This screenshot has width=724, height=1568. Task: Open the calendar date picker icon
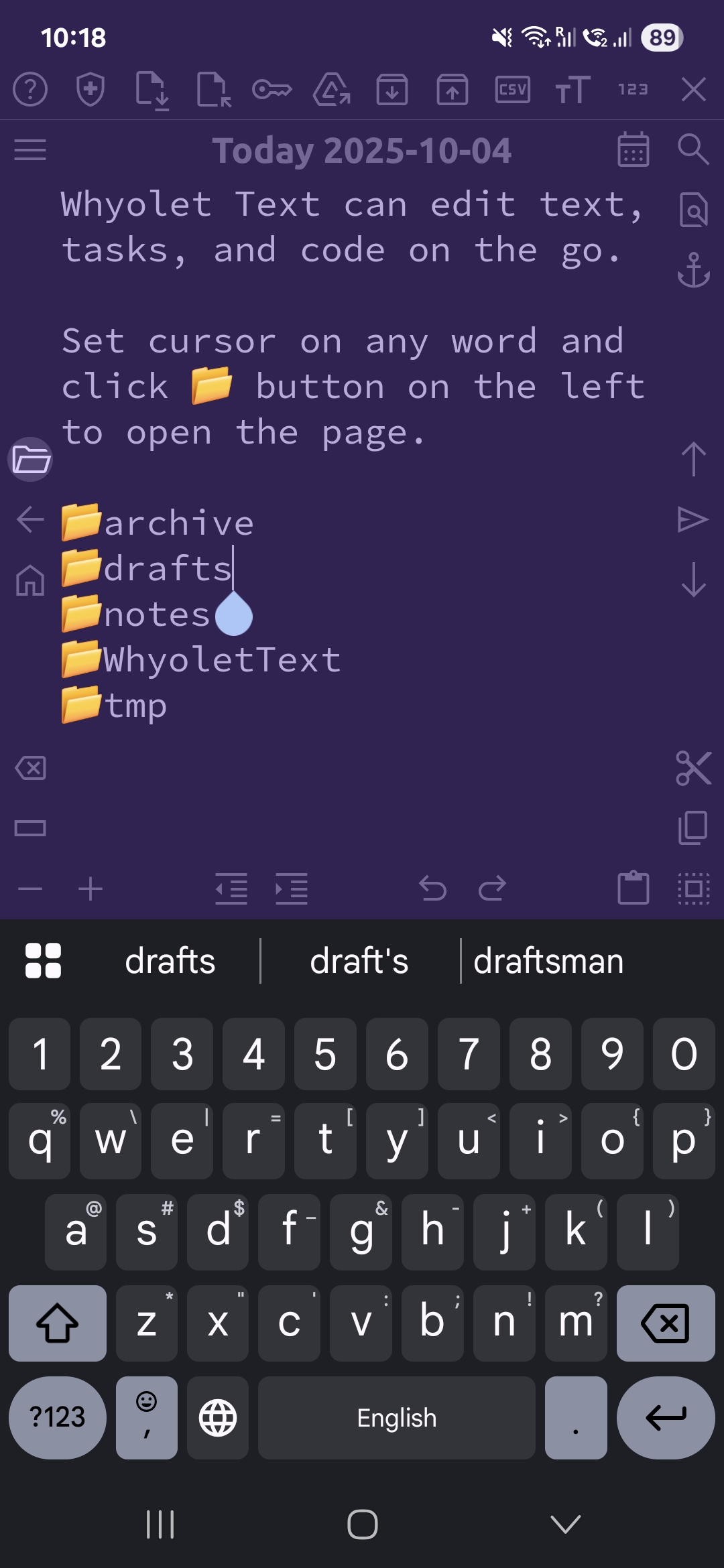[633, 149]
